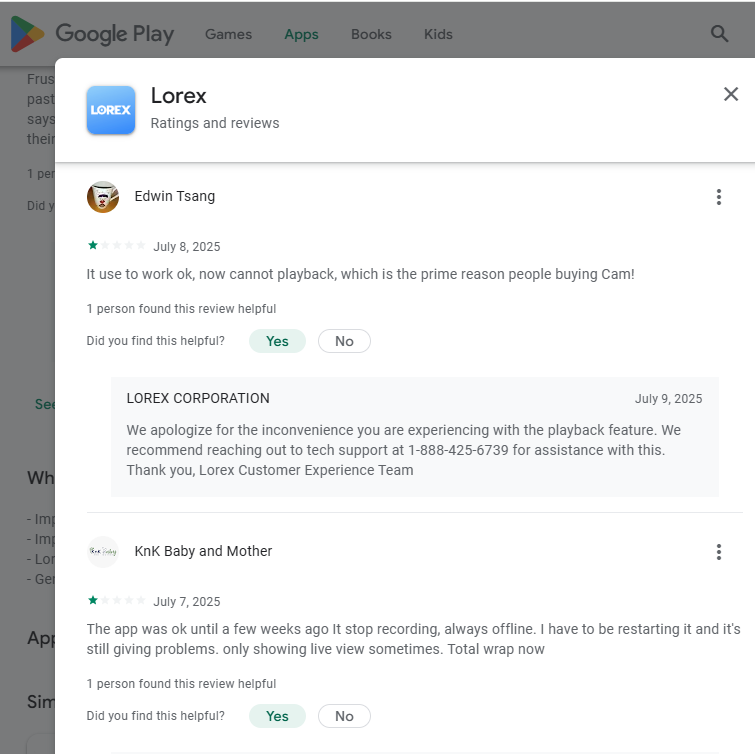Open the Kids tab
Image resolution: width=755 pixels, height=754 pixels.
438,34
